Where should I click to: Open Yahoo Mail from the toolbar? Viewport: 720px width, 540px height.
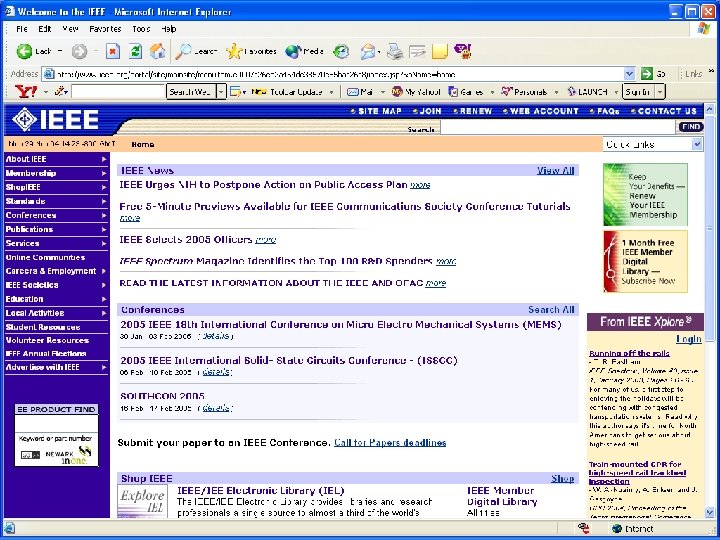tap(360, 92)
